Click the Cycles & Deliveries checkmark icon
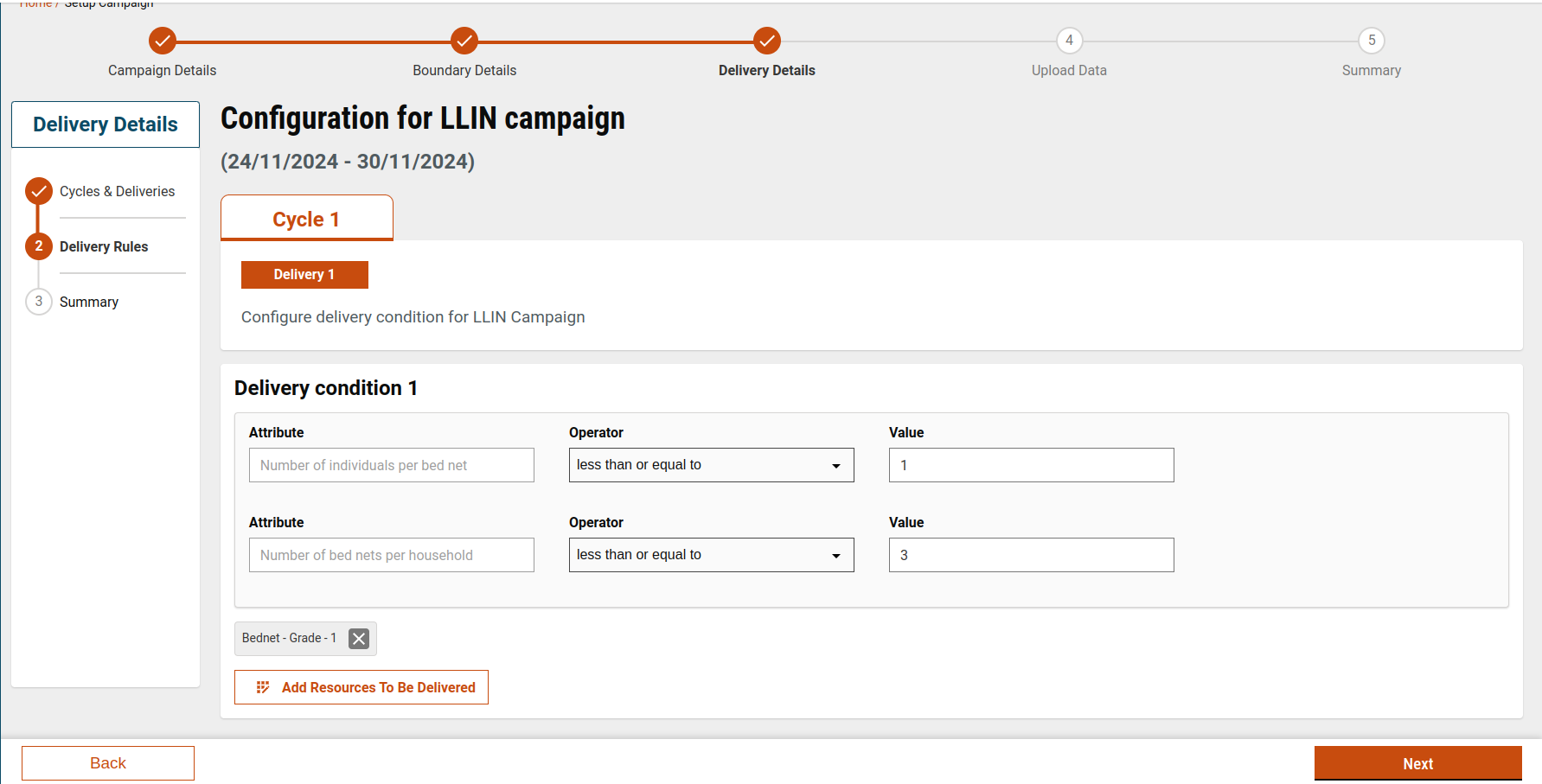The height and width of the screenshot is (784, 1542). click(39, 191)
